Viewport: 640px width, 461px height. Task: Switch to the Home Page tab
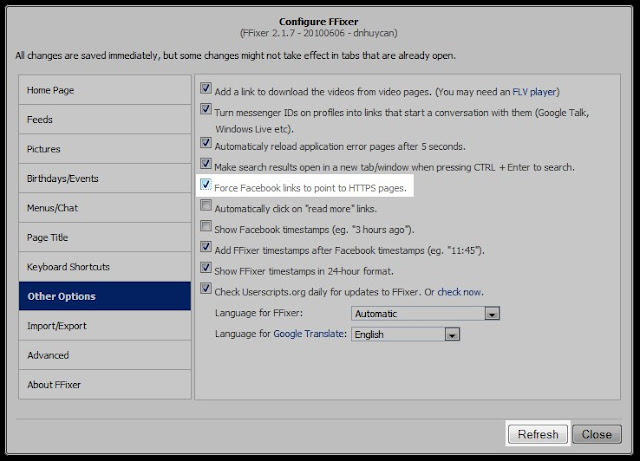[x=104, y=90]
